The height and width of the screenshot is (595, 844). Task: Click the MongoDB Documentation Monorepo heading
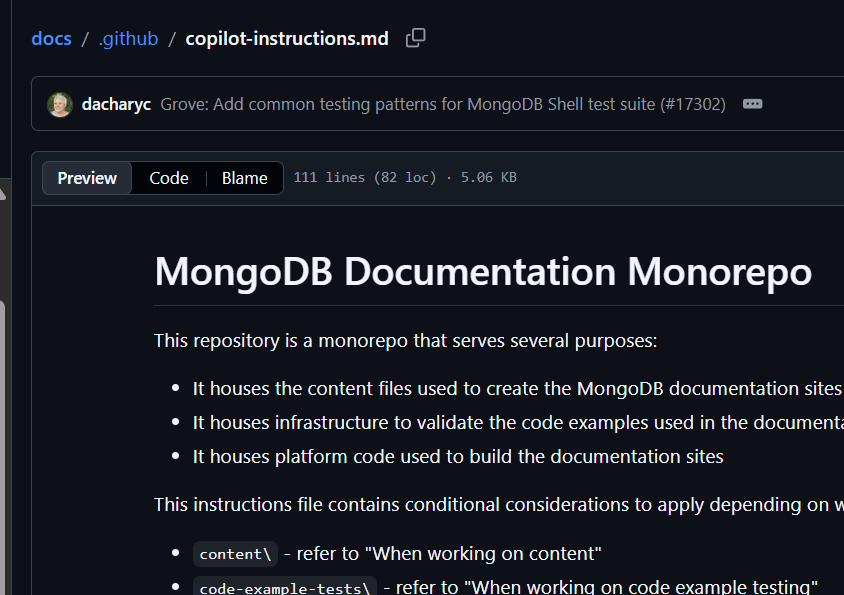click(x=483, y=271)
